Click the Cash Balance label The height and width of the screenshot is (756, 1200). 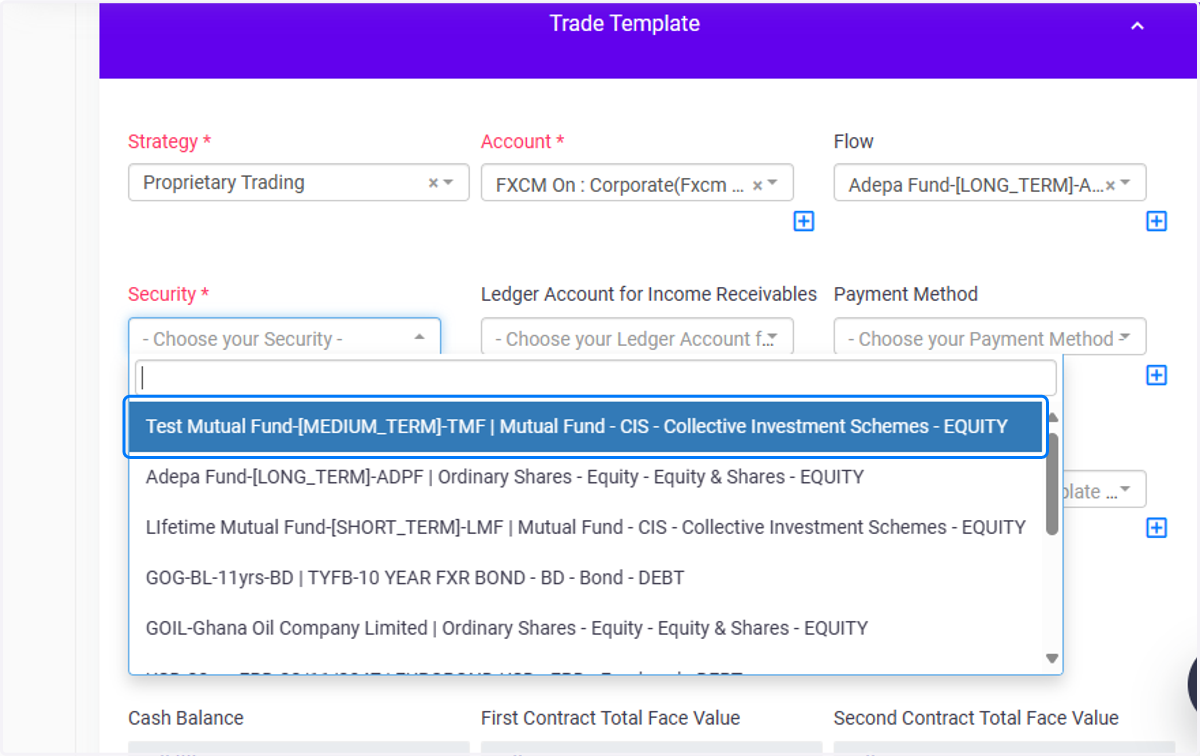186,718
